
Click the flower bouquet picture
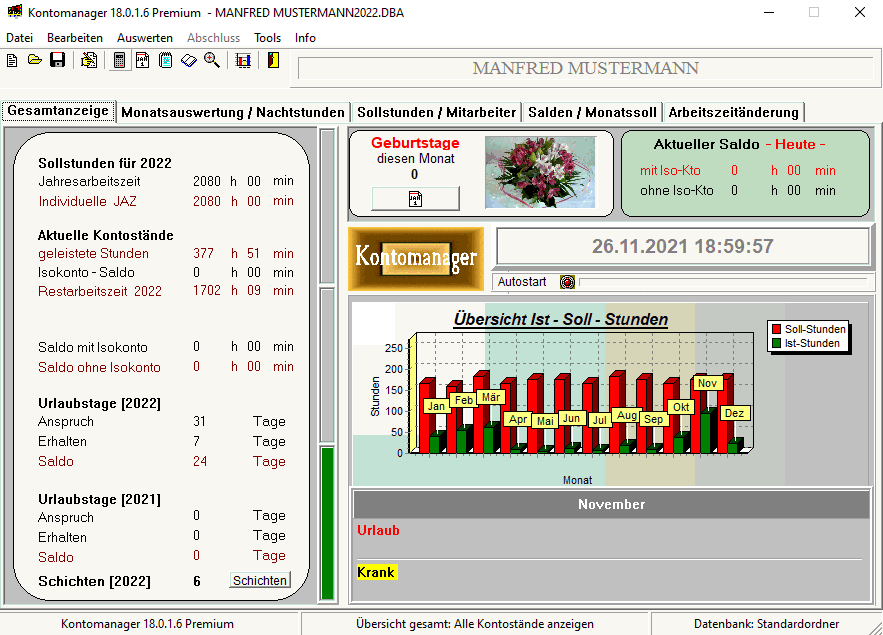click(539, 172)
